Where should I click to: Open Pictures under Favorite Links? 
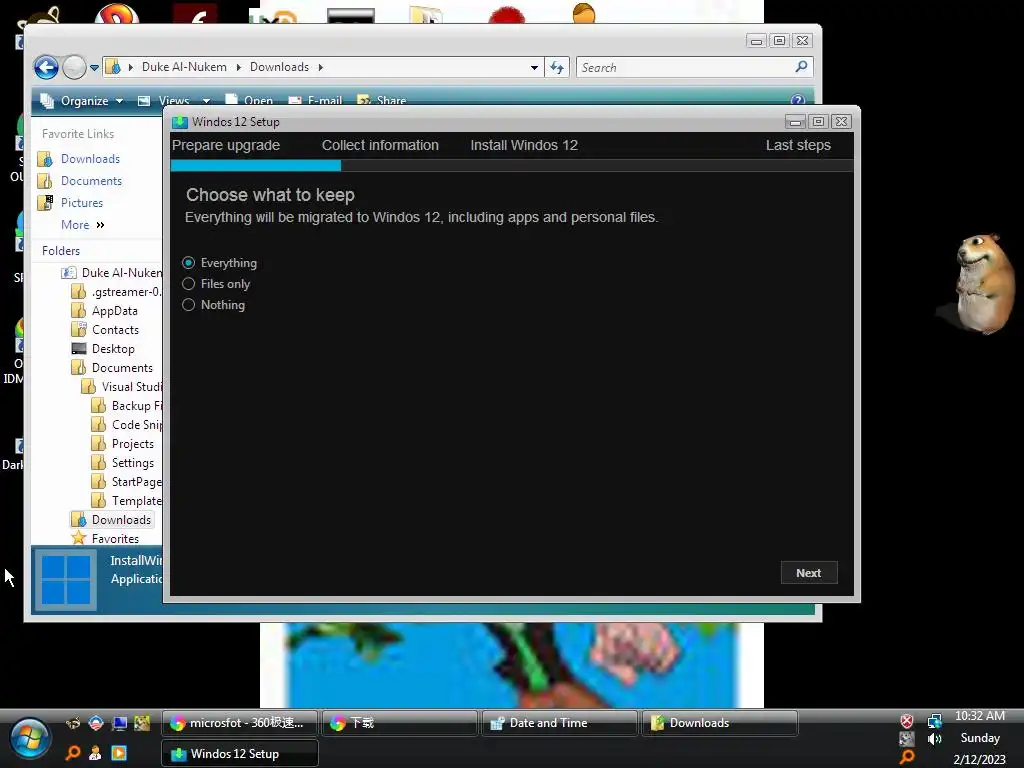[x=82, y=202]
